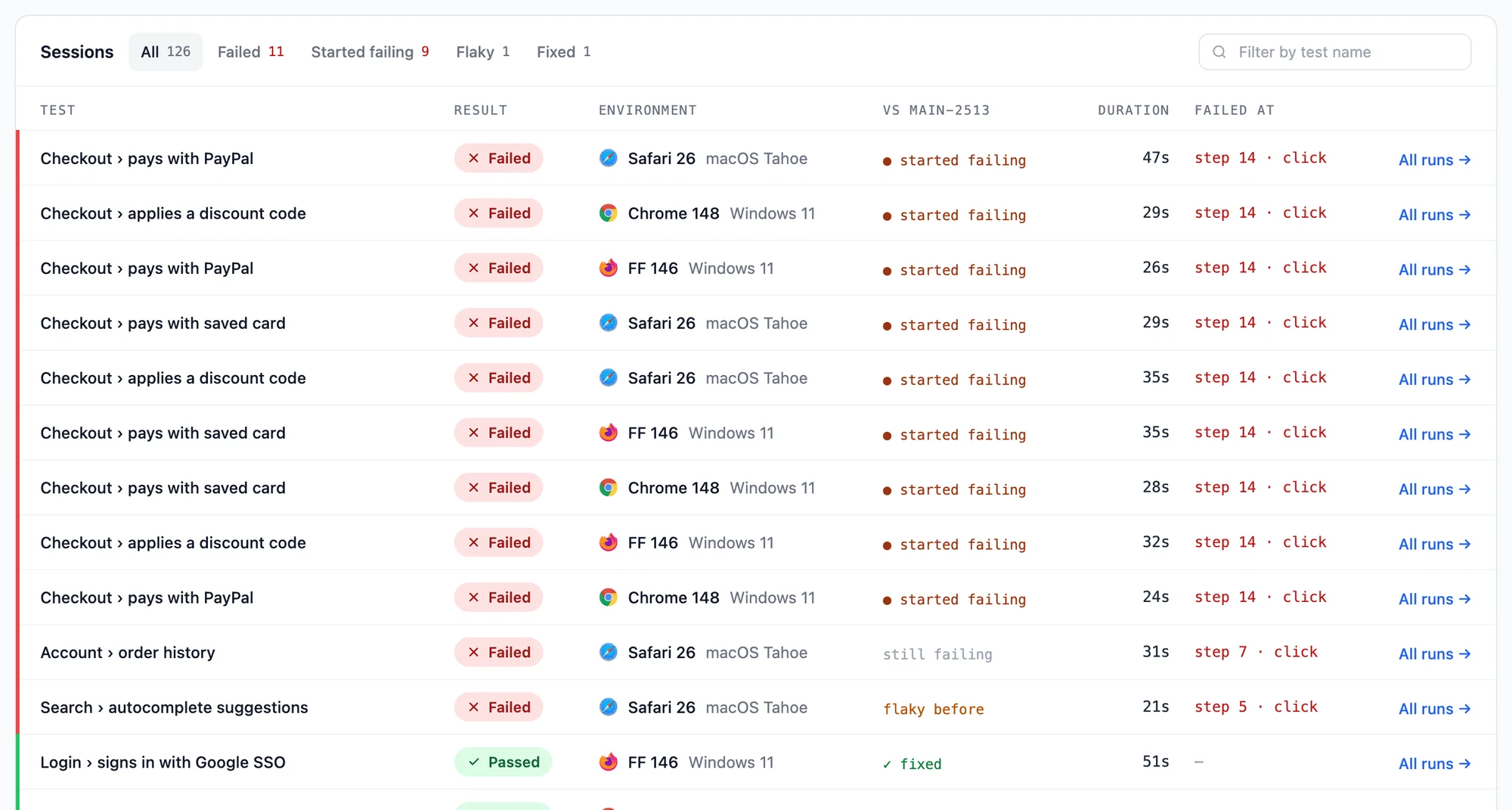
Task: Click Firefox icon in PayPal 26s row
Action: click(x=609, y=268)
